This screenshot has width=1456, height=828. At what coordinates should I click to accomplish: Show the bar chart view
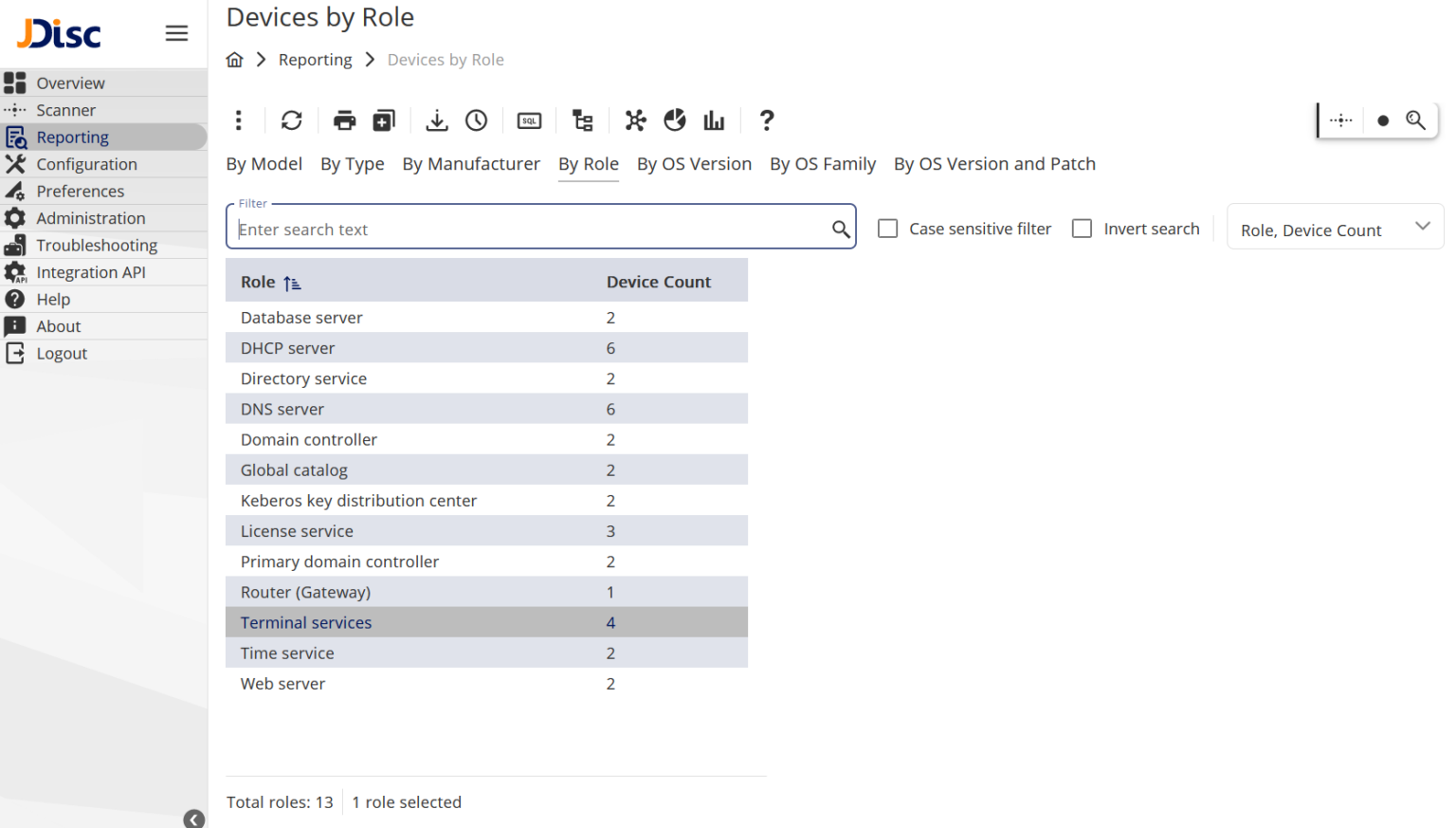pos(714,120)
